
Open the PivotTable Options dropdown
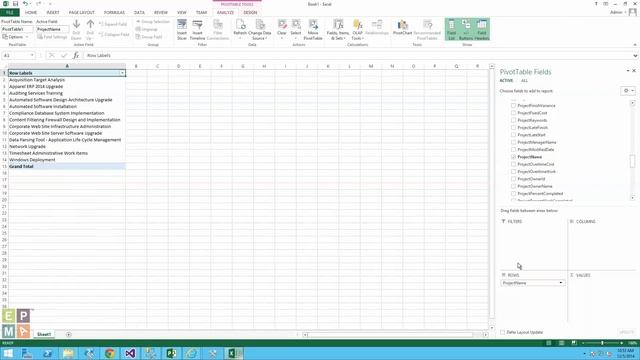16,37
